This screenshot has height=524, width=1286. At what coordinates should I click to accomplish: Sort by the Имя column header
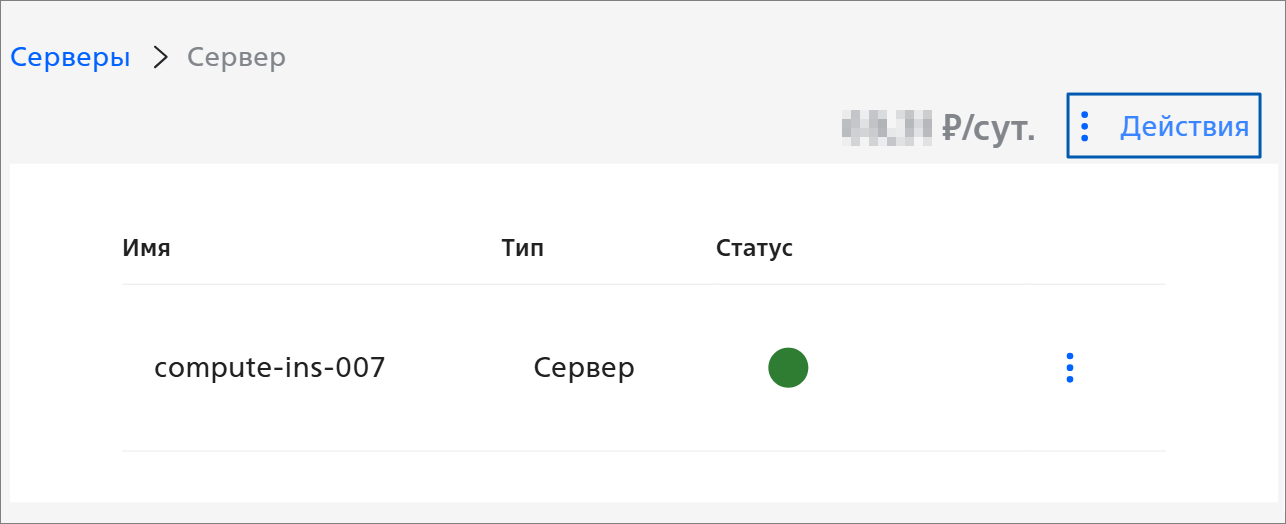click(x=146, y=248)
